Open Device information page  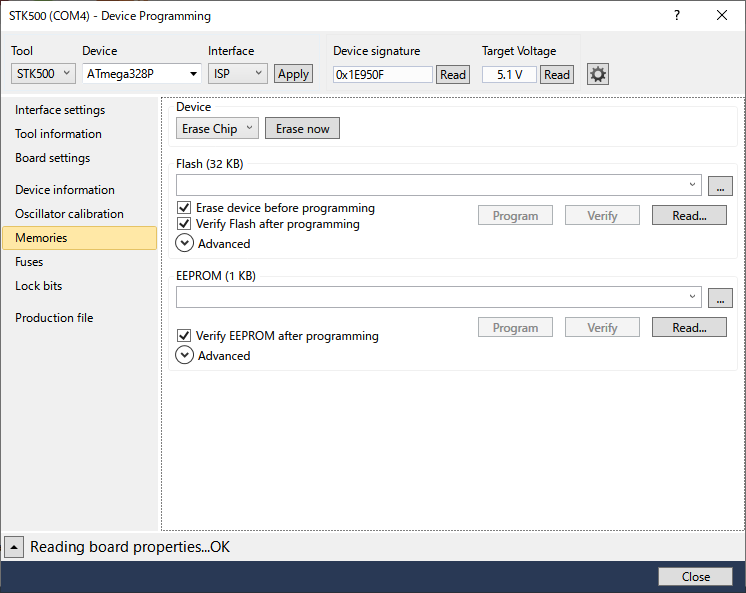pyautogui.click(x=65, y=190)
